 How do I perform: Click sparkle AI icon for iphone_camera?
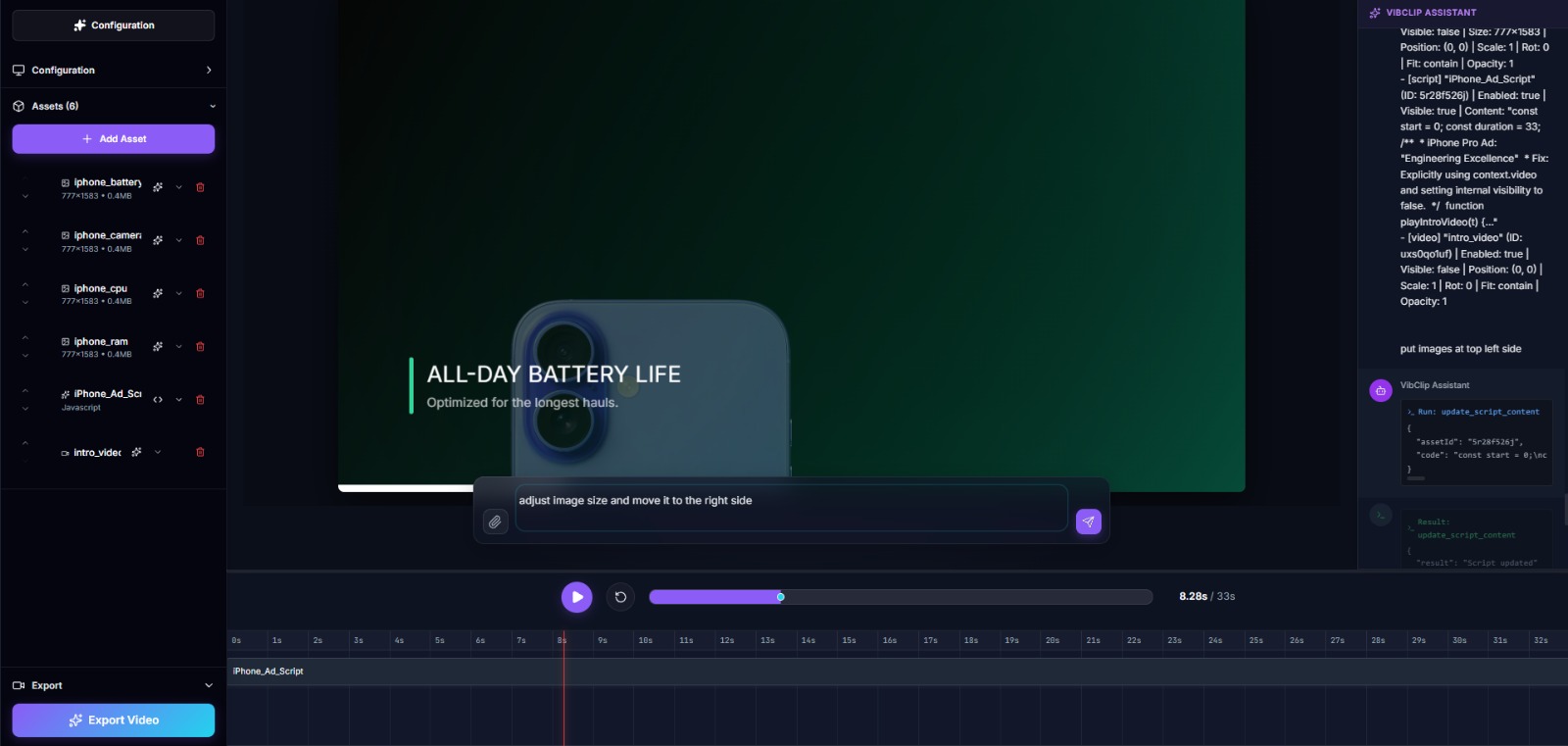click(158, 240)
